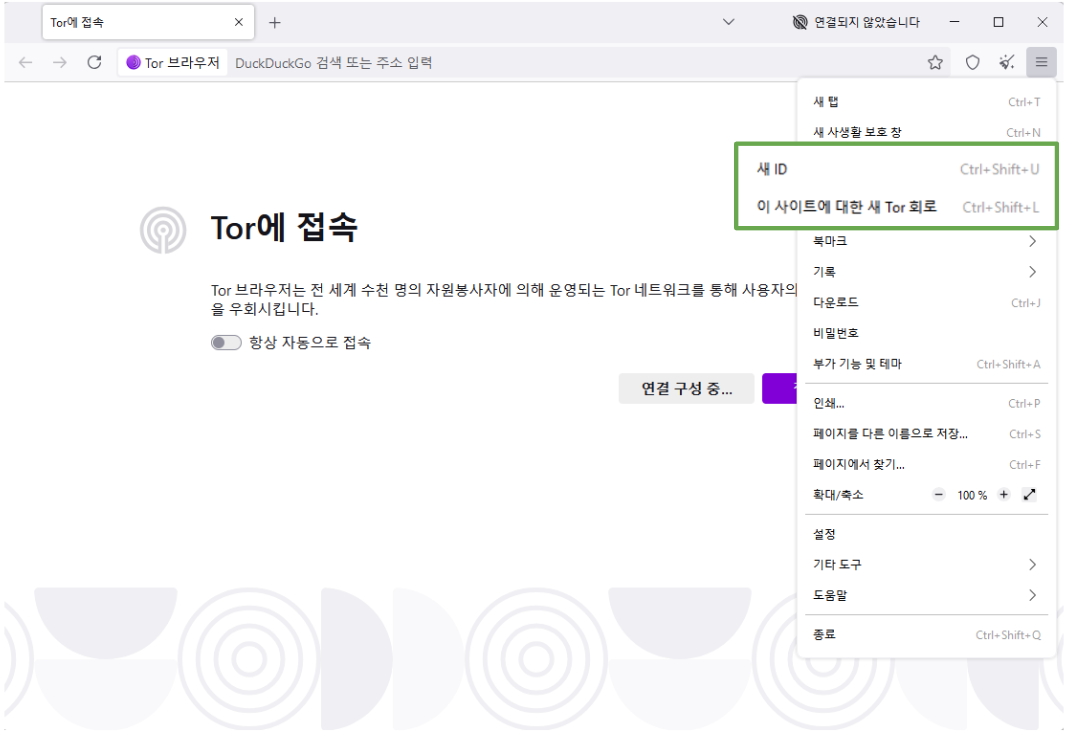Select 이 사이트에 대한 새 Tor 회로

[x=880, y=207]
